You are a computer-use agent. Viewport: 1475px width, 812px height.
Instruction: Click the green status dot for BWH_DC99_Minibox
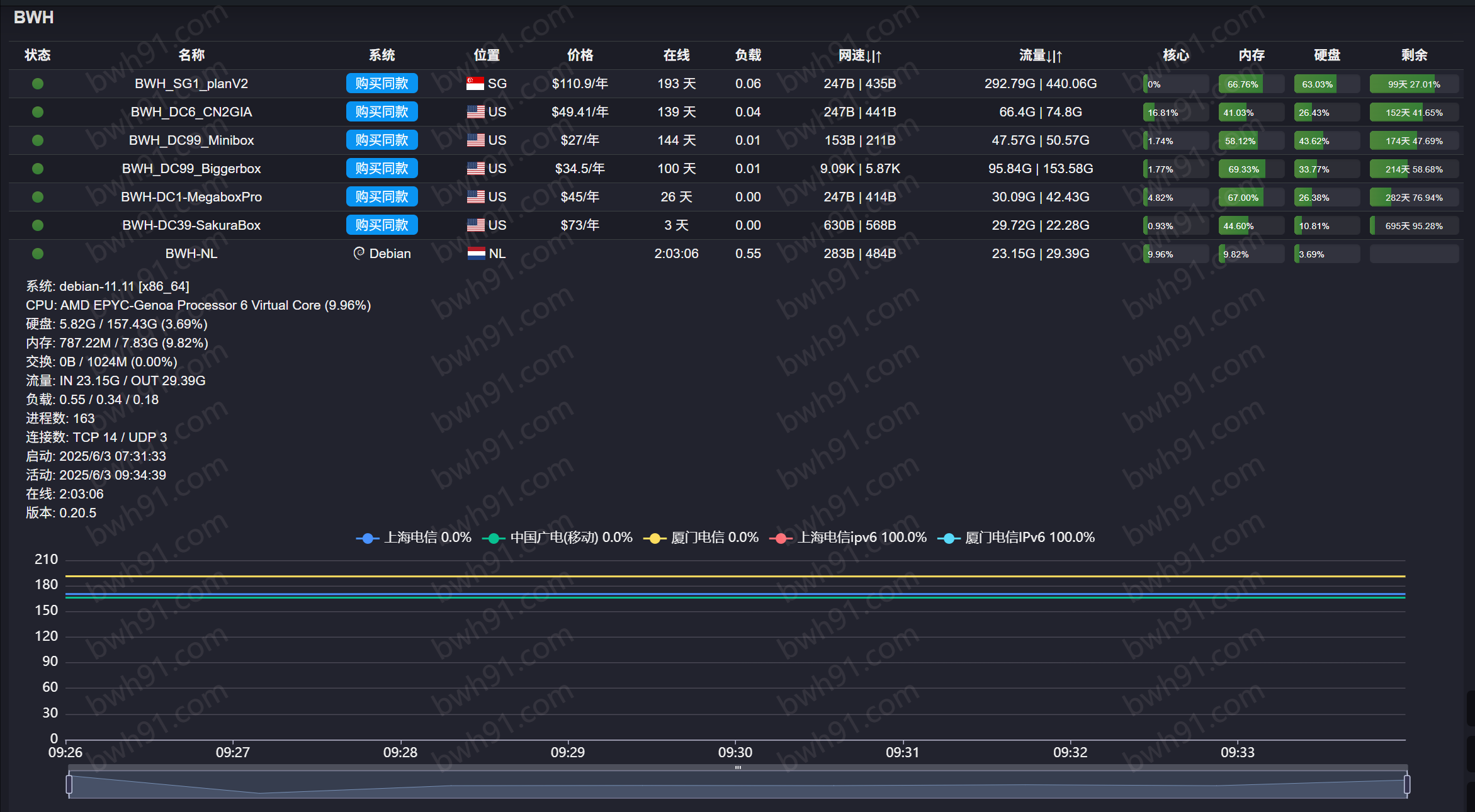click(38, 140)
